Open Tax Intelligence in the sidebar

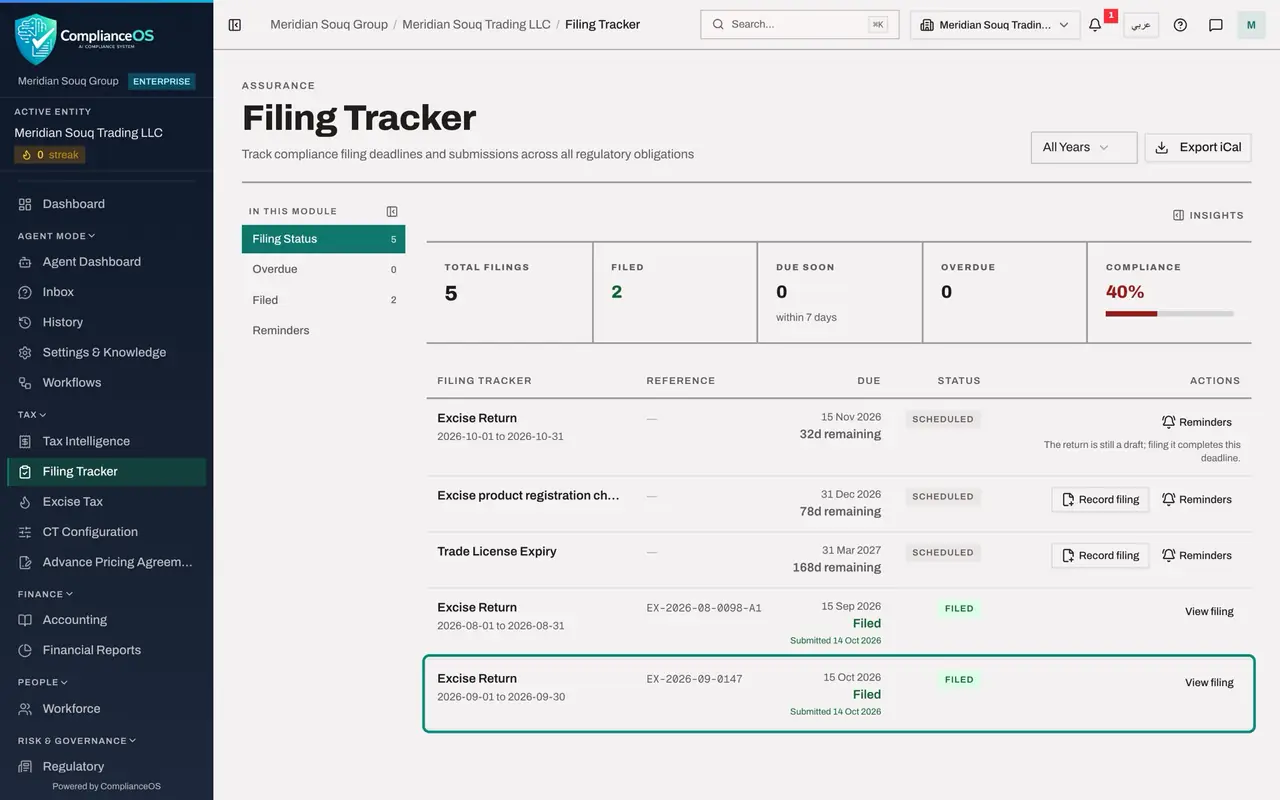107,441
